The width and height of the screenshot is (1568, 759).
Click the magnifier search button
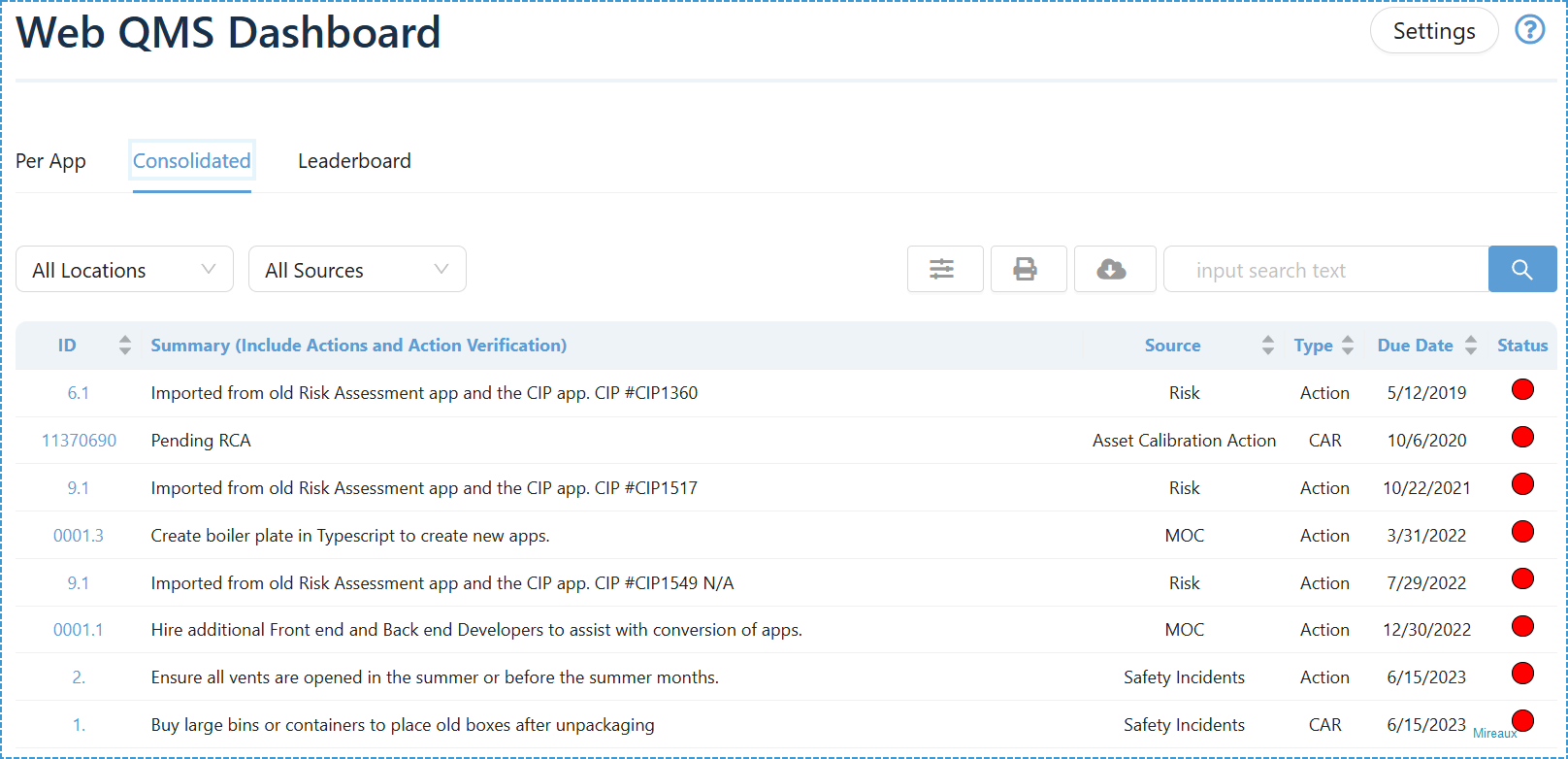(1521, 269)
